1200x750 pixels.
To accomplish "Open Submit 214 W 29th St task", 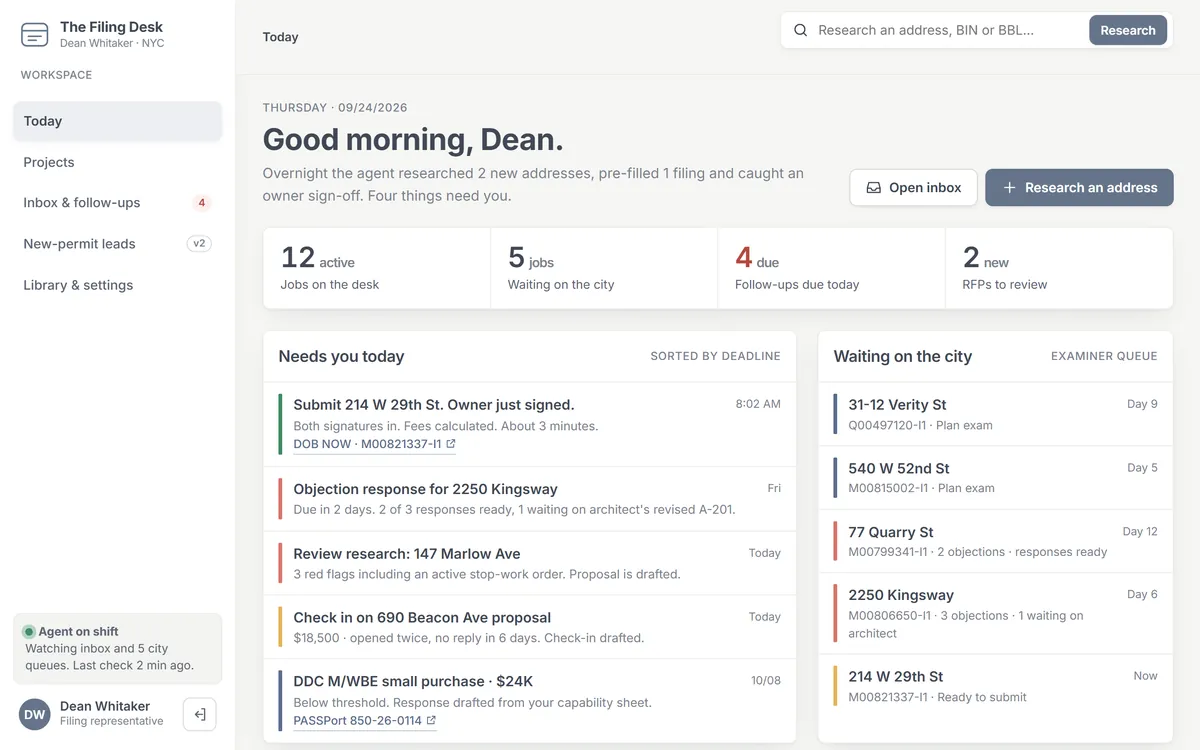I will 530,424.
